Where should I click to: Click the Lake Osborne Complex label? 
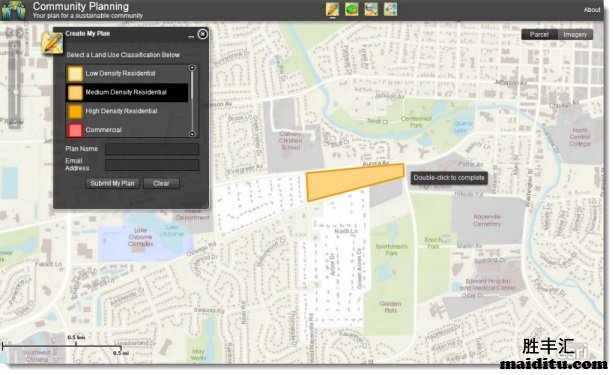coord(140,237)
